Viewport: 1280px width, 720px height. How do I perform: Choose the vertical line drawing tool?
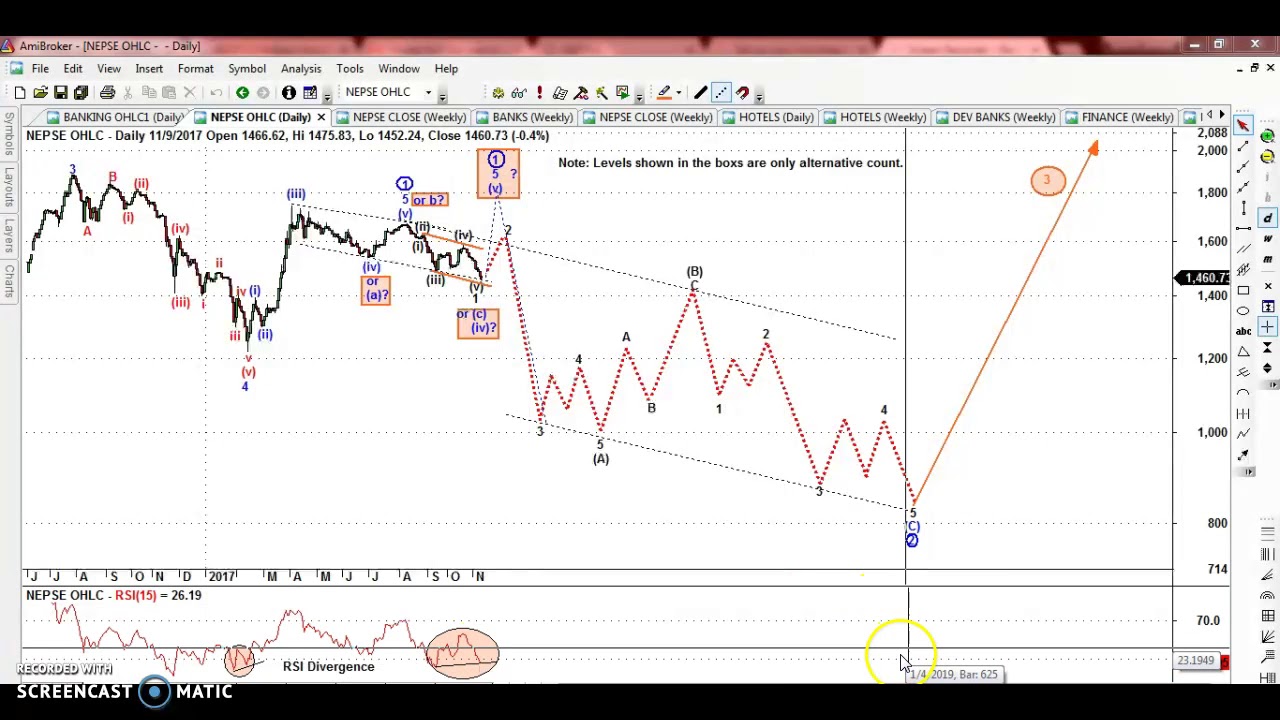(x=1243, y=208)
